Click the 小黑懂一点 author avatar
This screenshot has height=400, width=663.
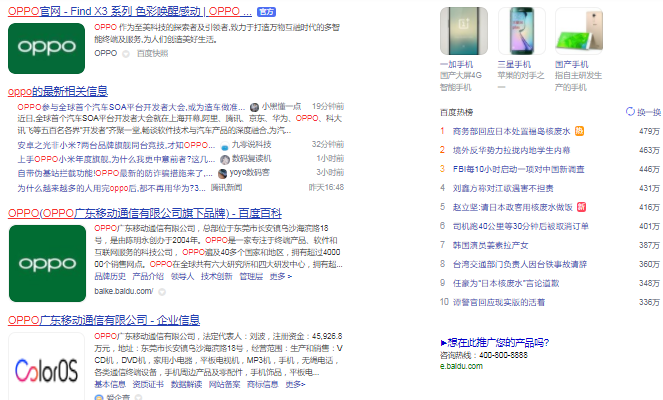pos(254,107)
